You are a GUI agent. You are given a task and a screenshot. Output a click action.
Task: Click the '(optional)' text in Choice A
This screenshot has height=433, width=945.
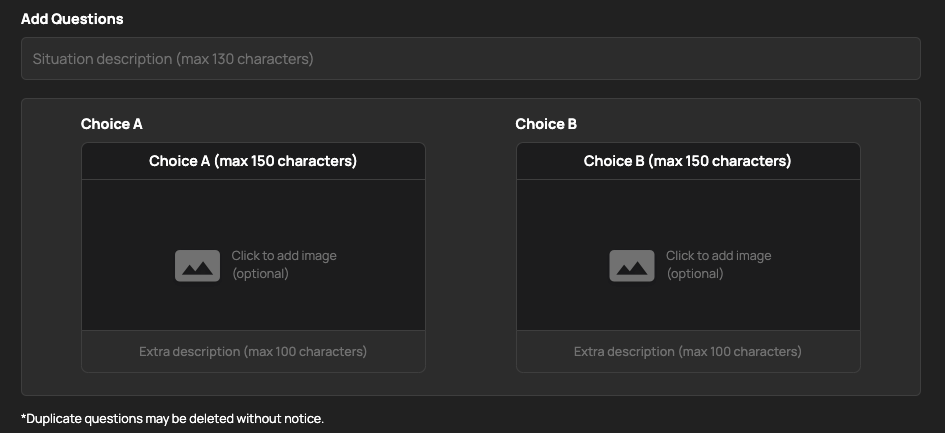(260, 274)
